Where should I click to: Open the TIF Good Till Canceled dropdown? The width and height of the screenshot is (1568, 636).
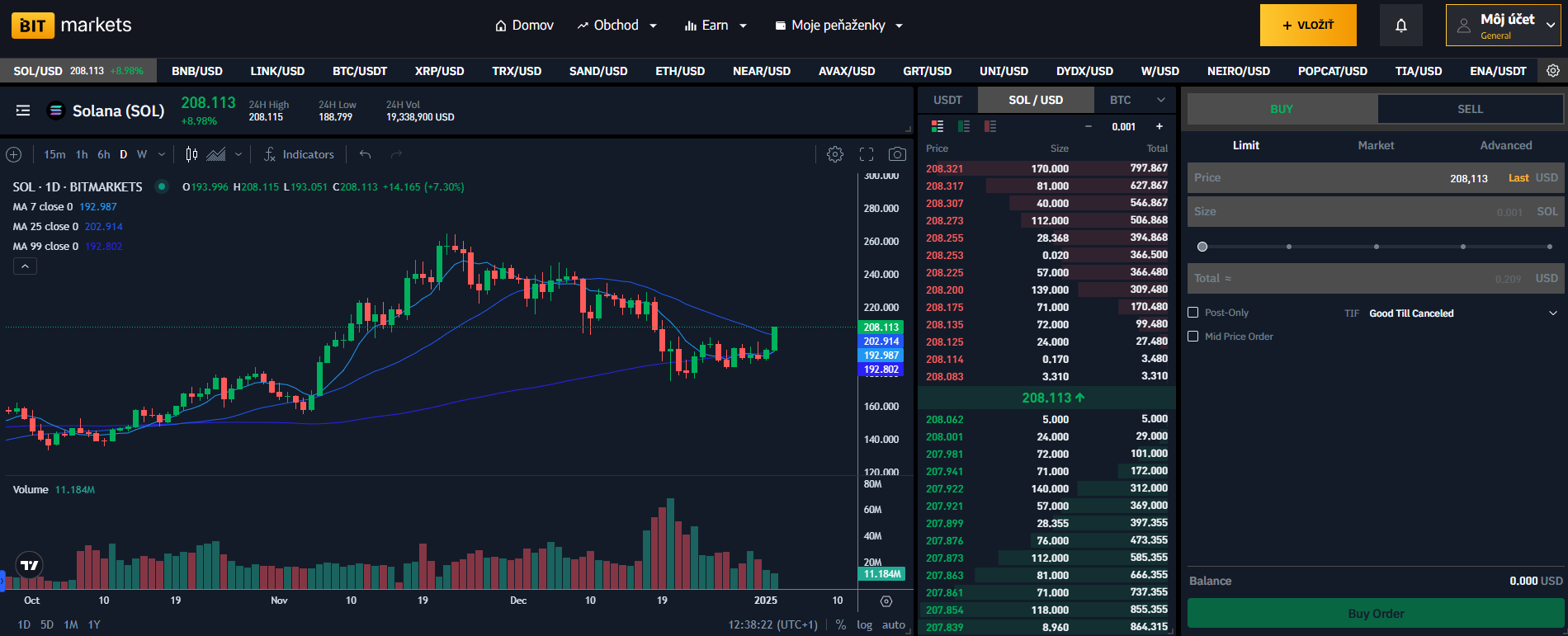[x=1463, y=313]
